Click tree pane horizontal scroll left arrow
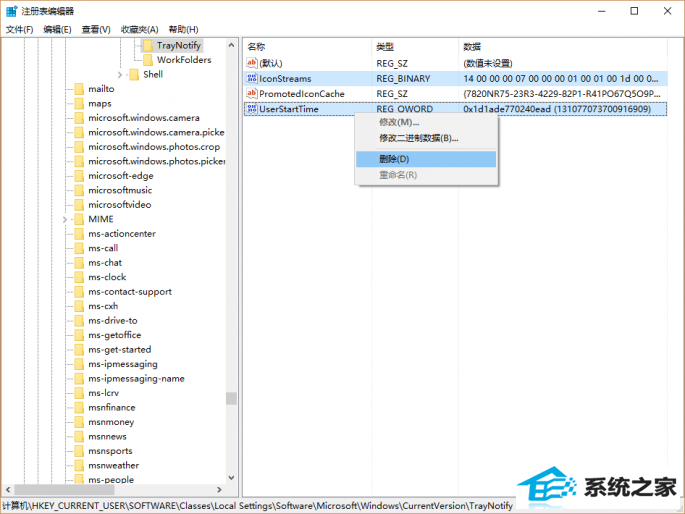This screenshot has width=685, height=514. [x=8, y=490]
